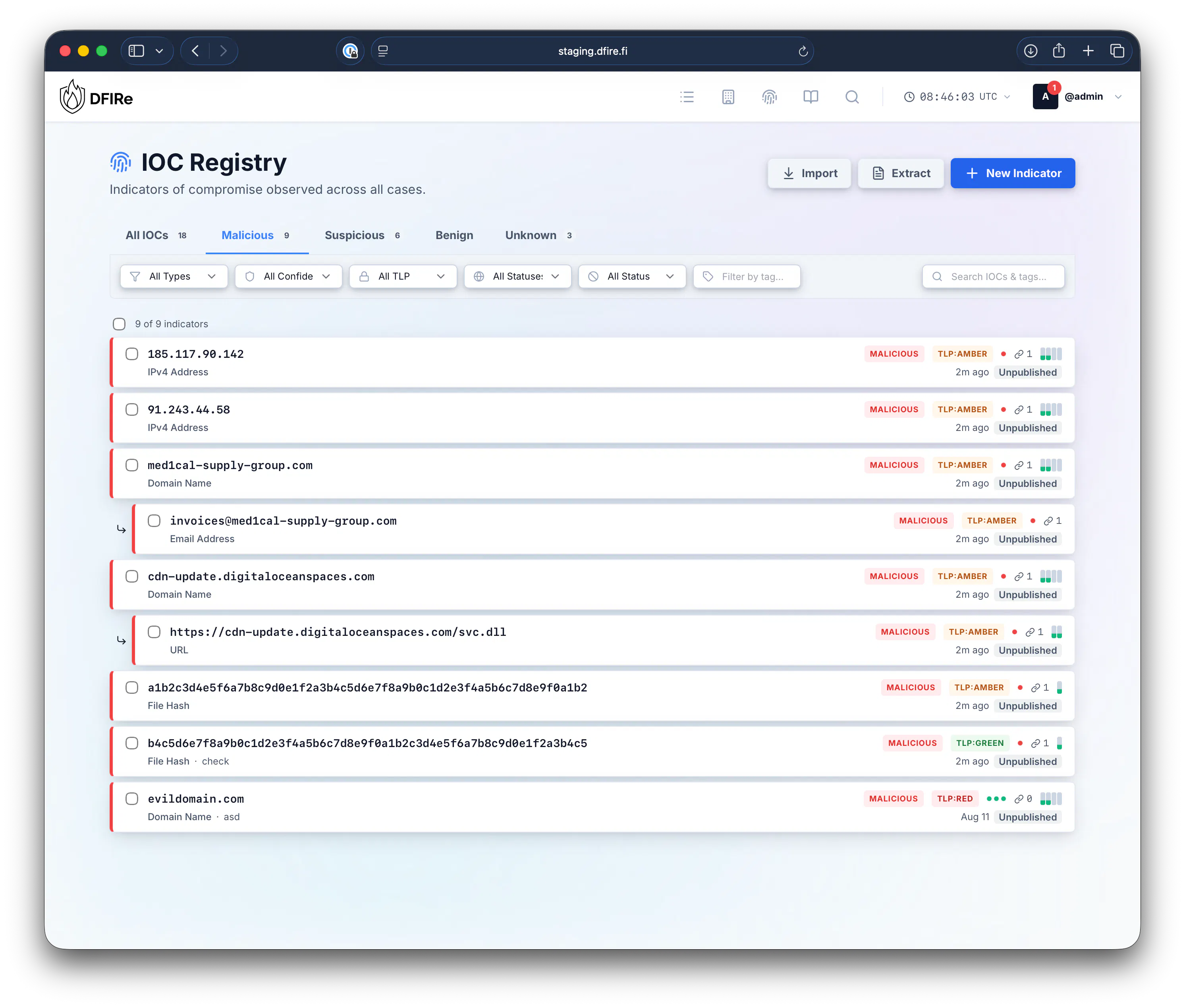Viewport: 1185px width, 1008px height.
Task: Open the All Types filter dropdown
Action: click(174, 276)
